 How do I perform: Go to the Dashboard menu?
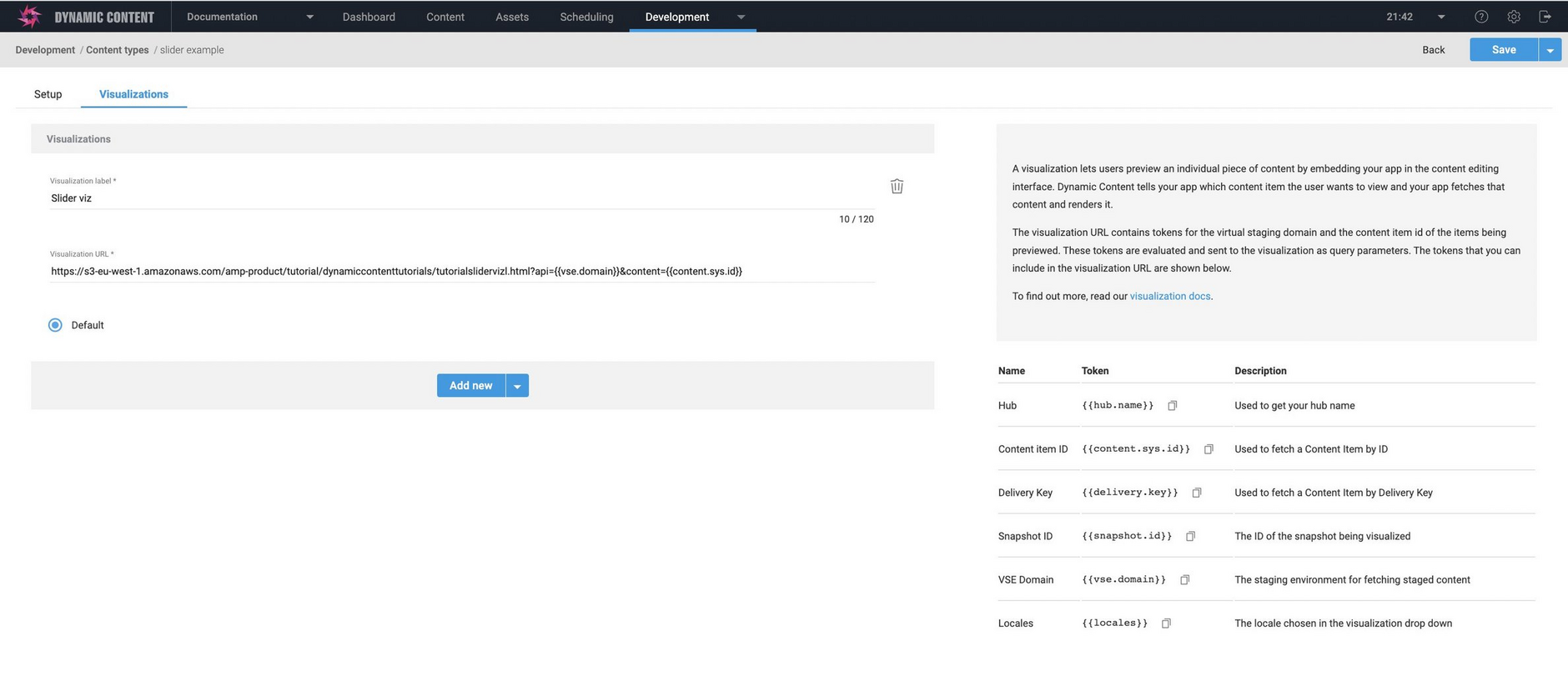[369, 17]
